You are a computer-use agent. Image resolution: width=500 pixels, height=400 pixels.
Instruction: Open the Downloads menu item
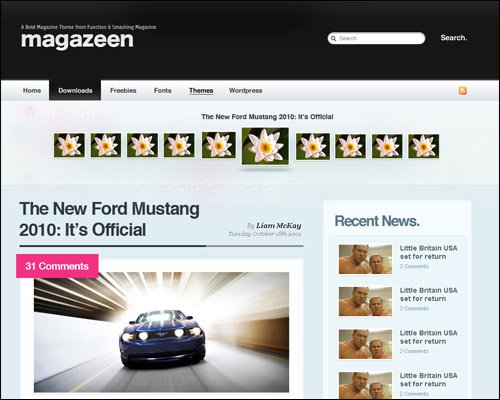[x=75, y=90]
